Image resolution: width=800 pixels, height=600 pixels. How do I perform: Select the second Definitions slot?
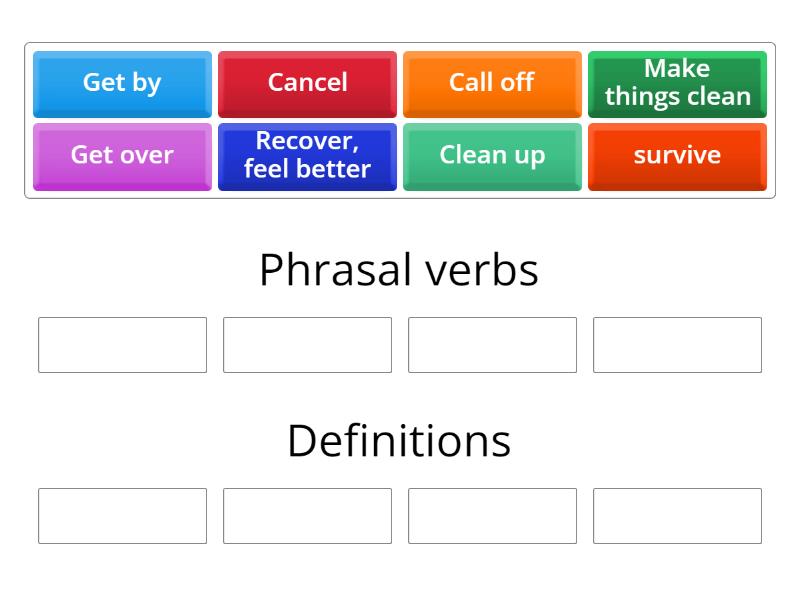307,516
